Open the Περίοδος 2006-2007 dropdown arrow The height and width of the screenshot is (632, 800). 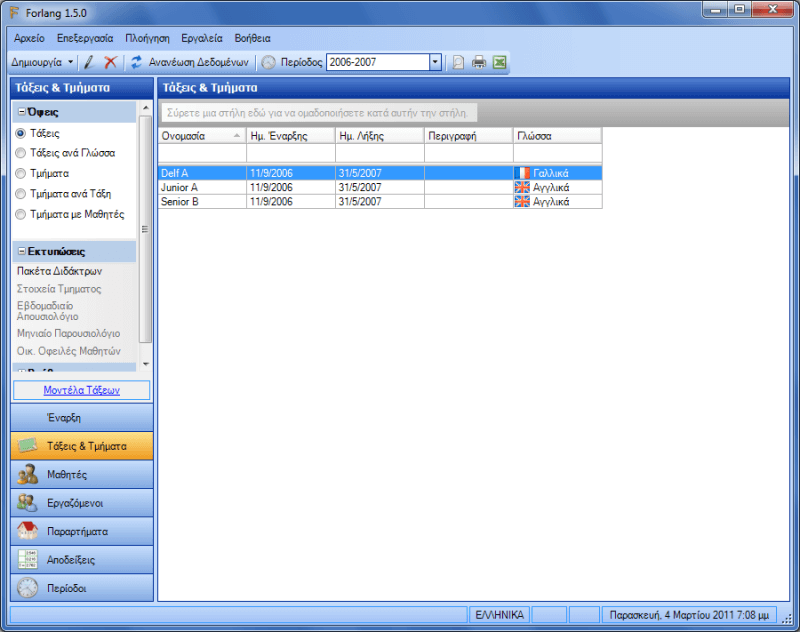[x=435, y=62]
